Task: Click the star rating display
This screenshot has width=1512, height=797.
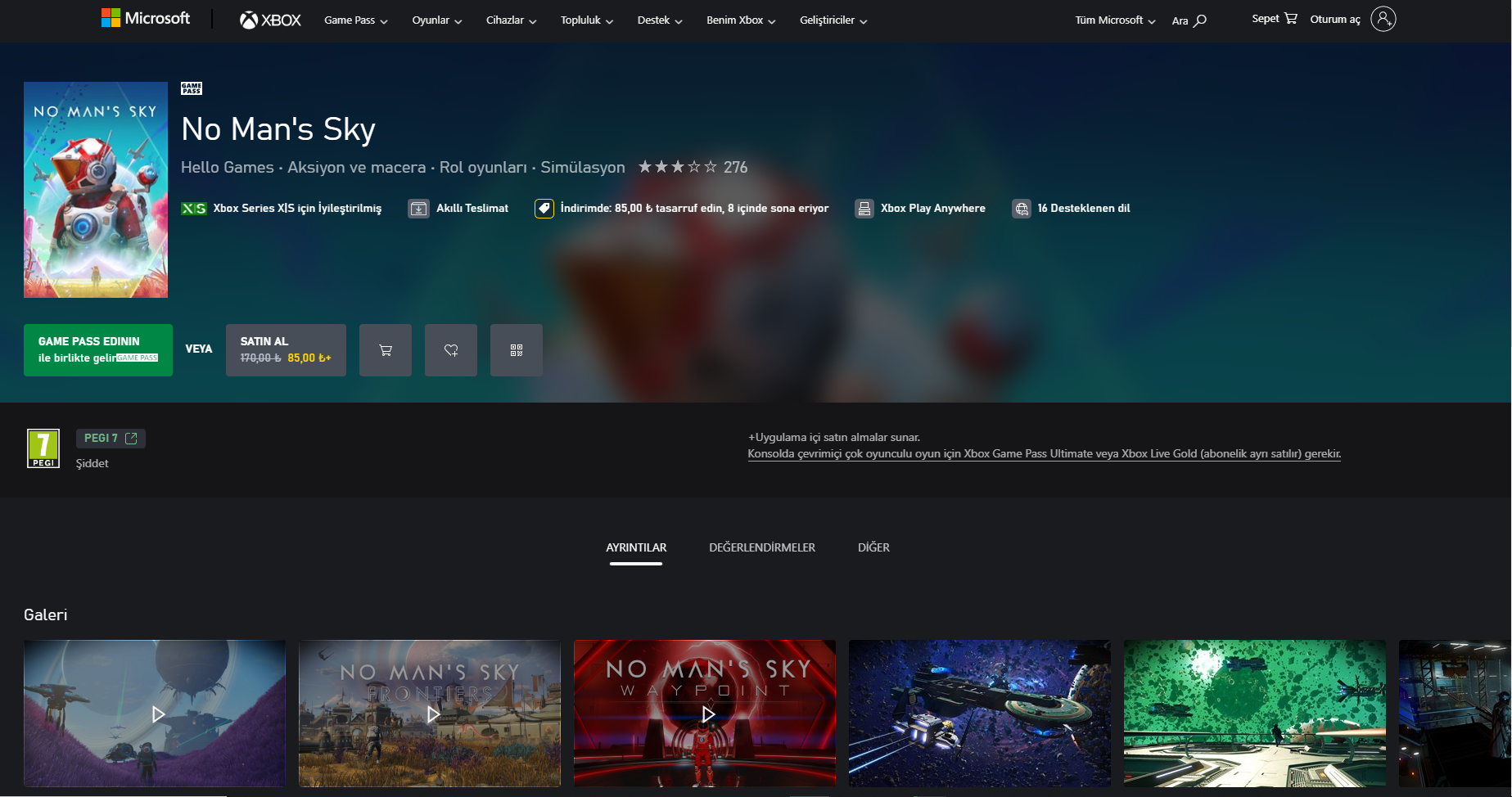Action: pos(678,167)
